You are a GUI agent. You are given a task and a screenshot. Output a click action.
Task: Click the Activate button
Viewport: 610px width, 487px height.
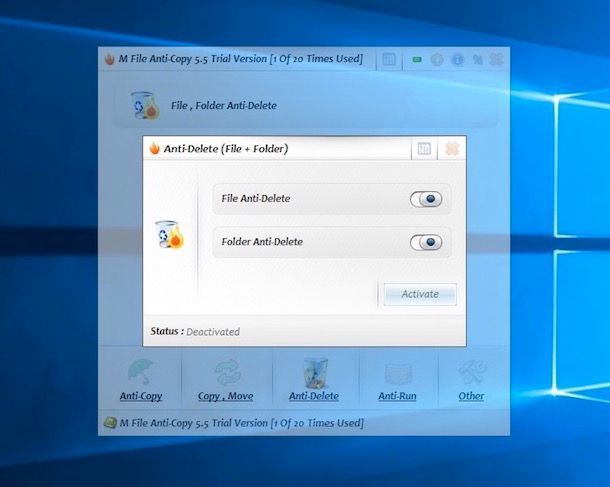click(x=420, y=294)
